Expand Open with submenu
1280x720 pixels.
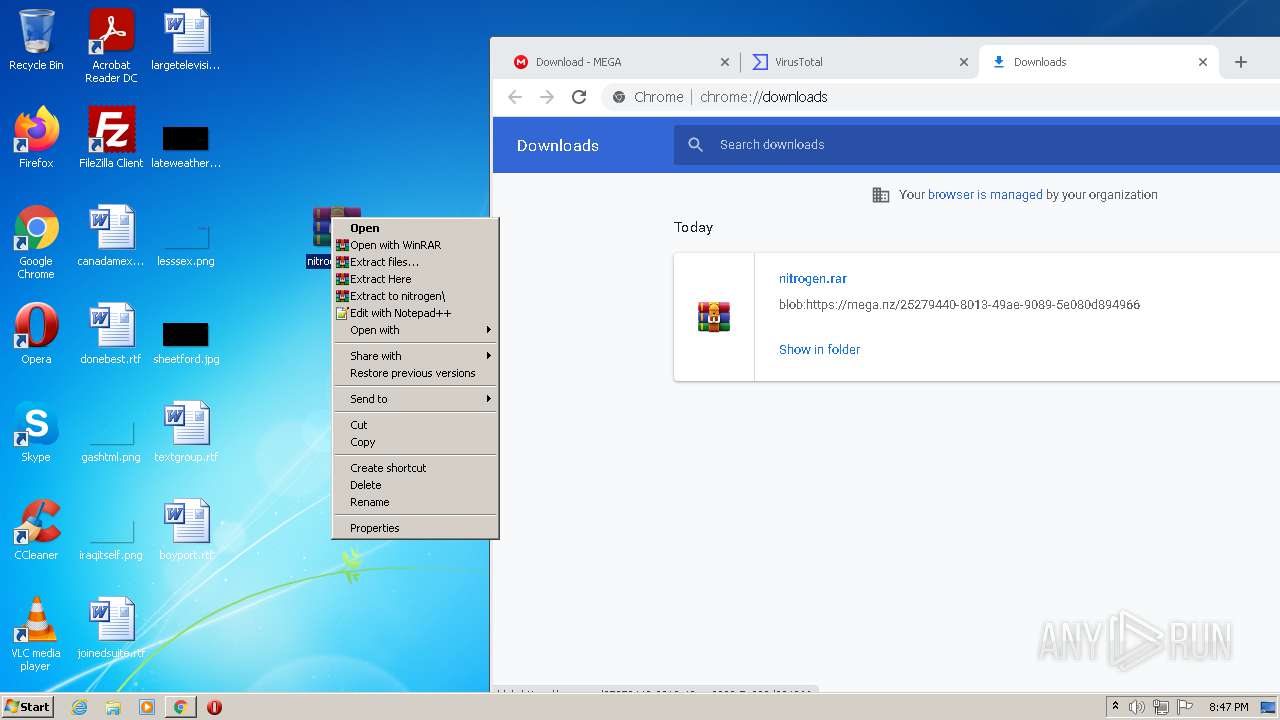coord(415,330)
